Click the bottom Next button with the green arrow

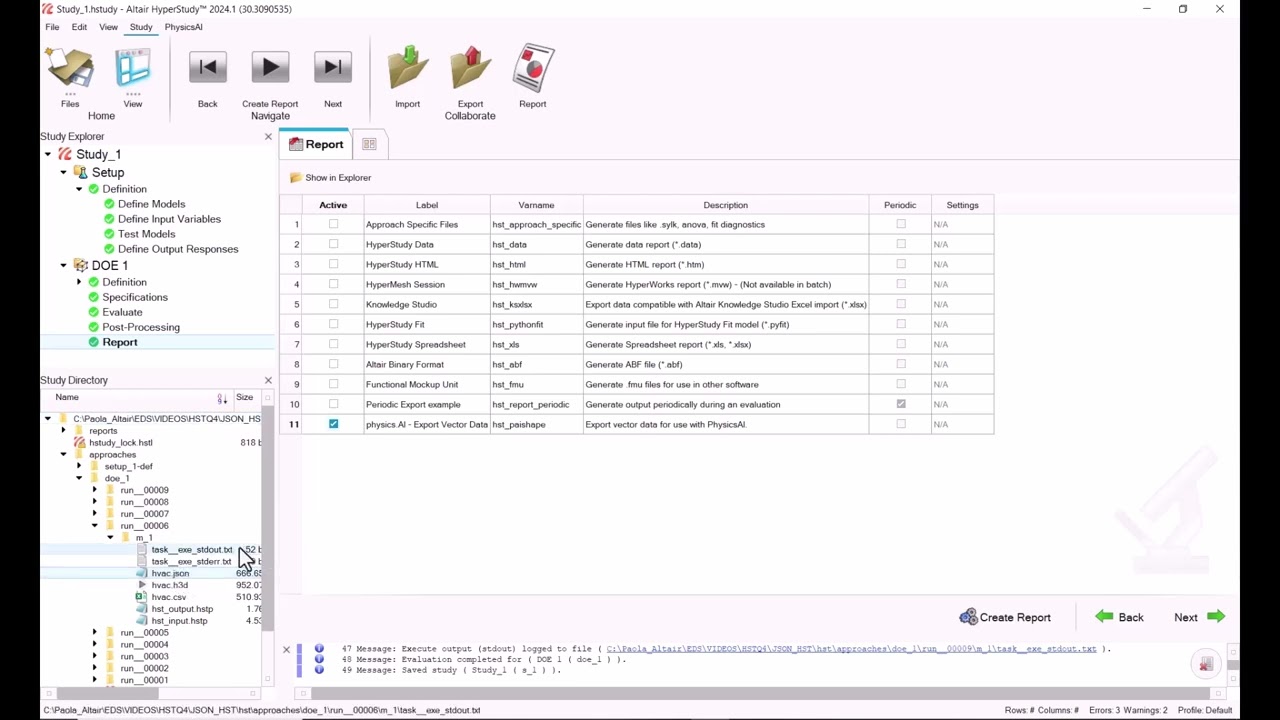pyautogui.click(x=1199, y=617)
